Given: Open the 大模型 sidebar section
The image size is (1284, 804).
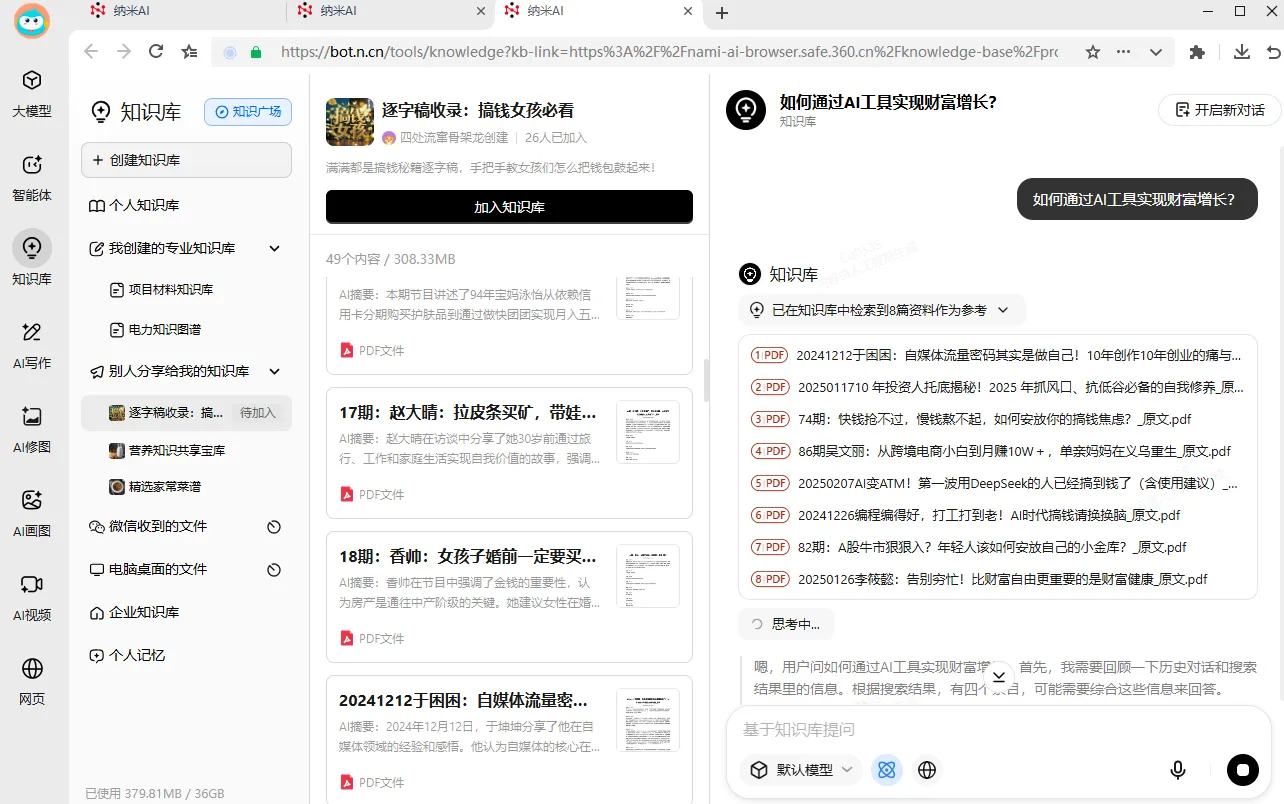Looking at the screenshot, I should pos(32,95).
